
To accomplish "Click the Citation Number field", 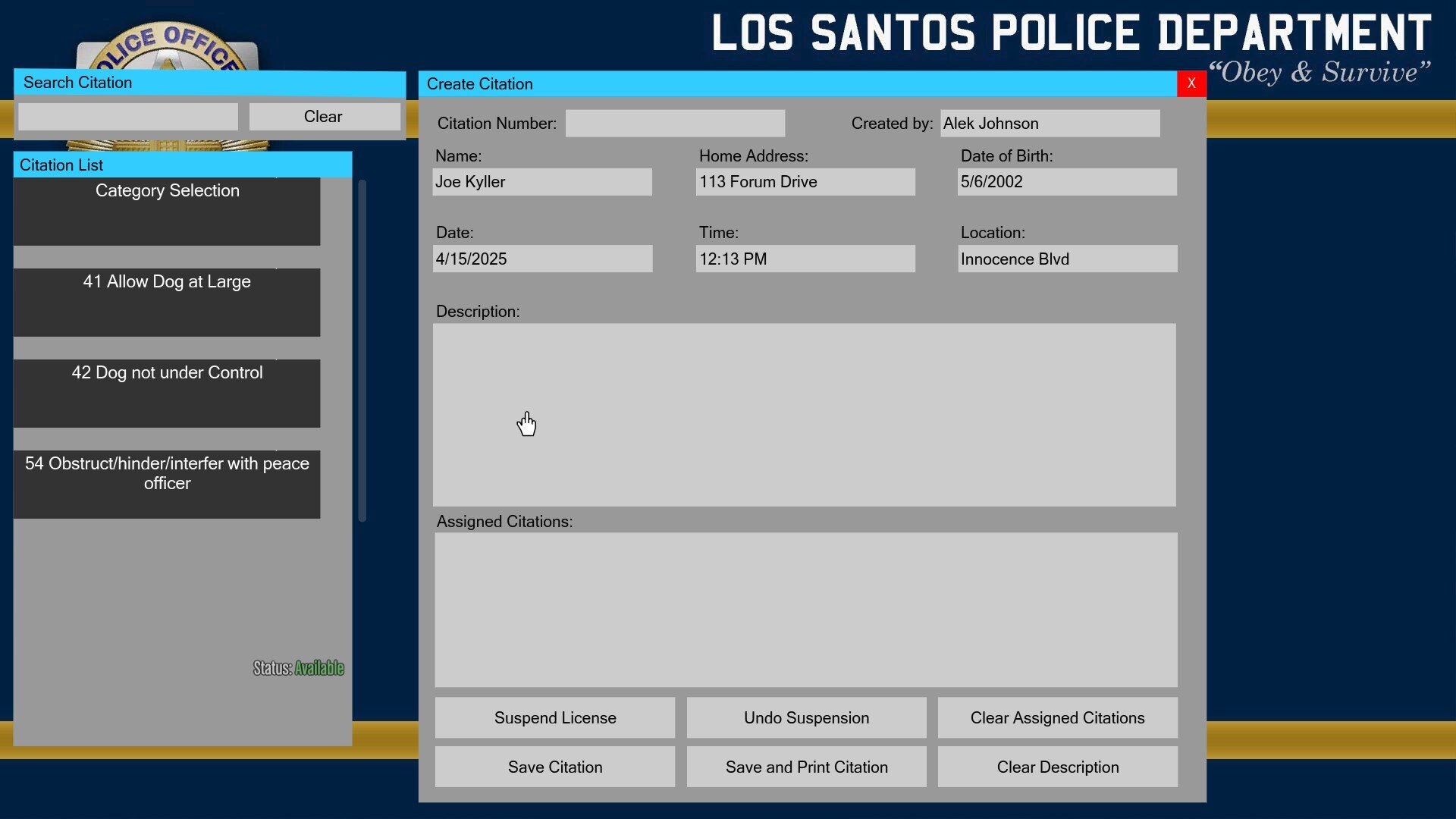I will tap(675, 124).
